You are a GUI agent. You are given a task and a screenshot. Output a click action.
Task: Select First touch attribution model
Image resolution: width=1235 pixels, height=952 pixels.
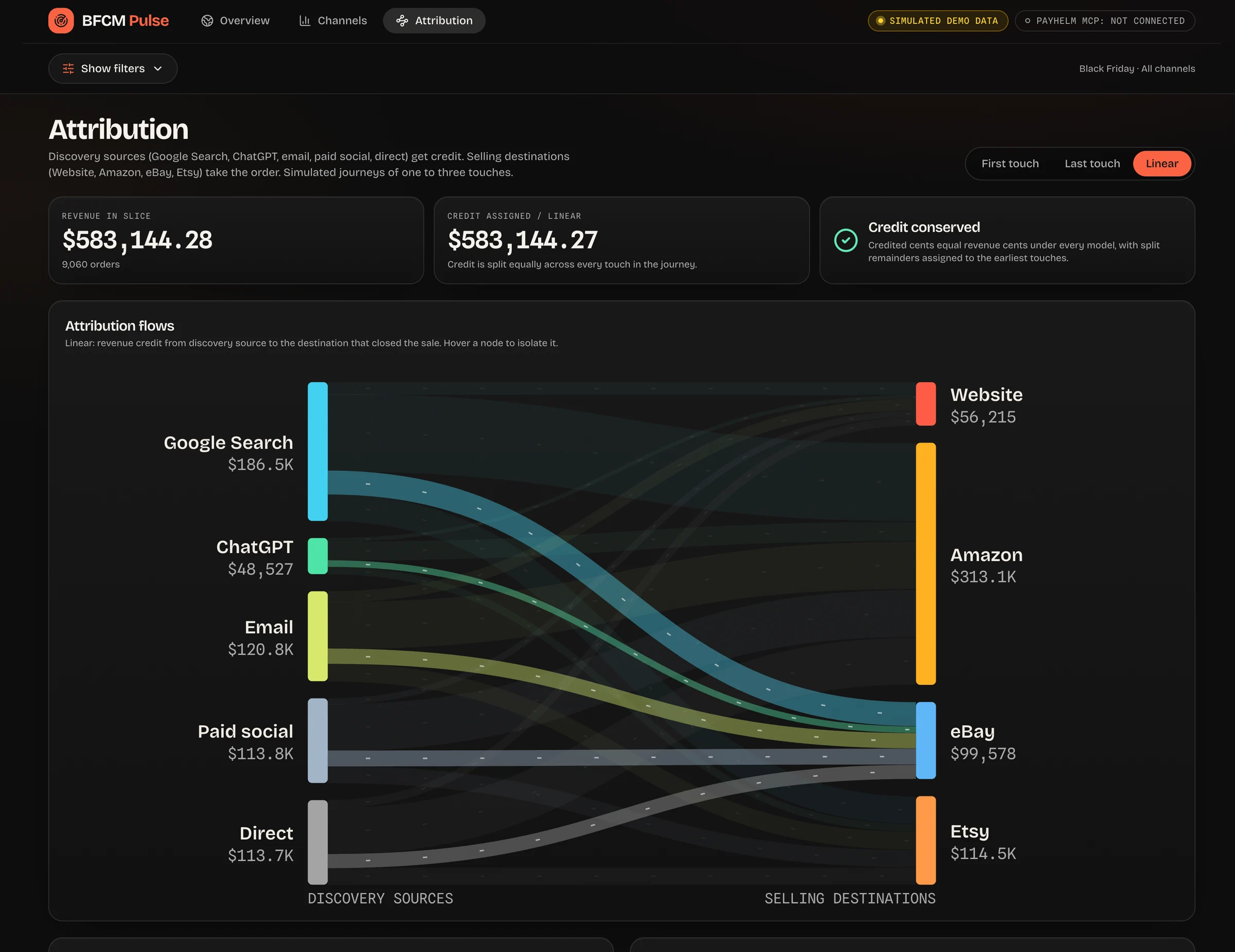pyautogui.click(x=1010, y=163)
